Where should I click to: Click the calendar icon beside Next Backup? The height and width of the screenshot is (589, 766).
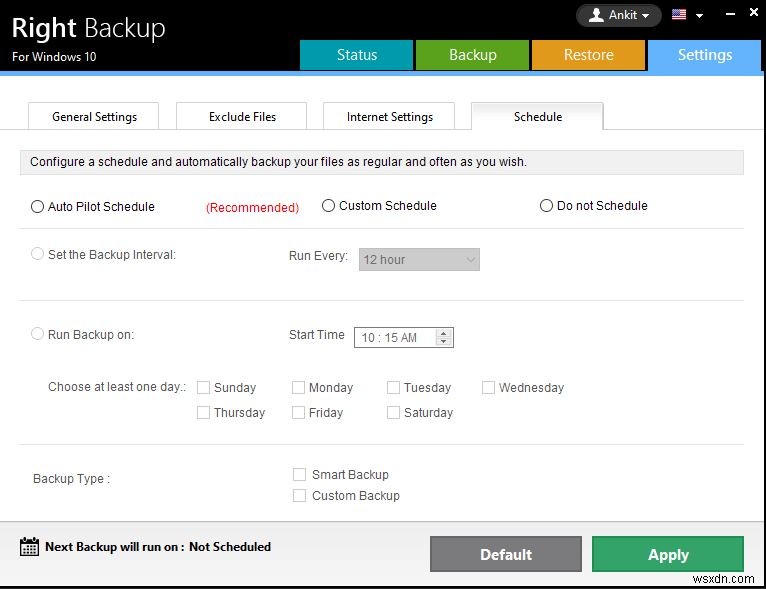tap(29, 547)
